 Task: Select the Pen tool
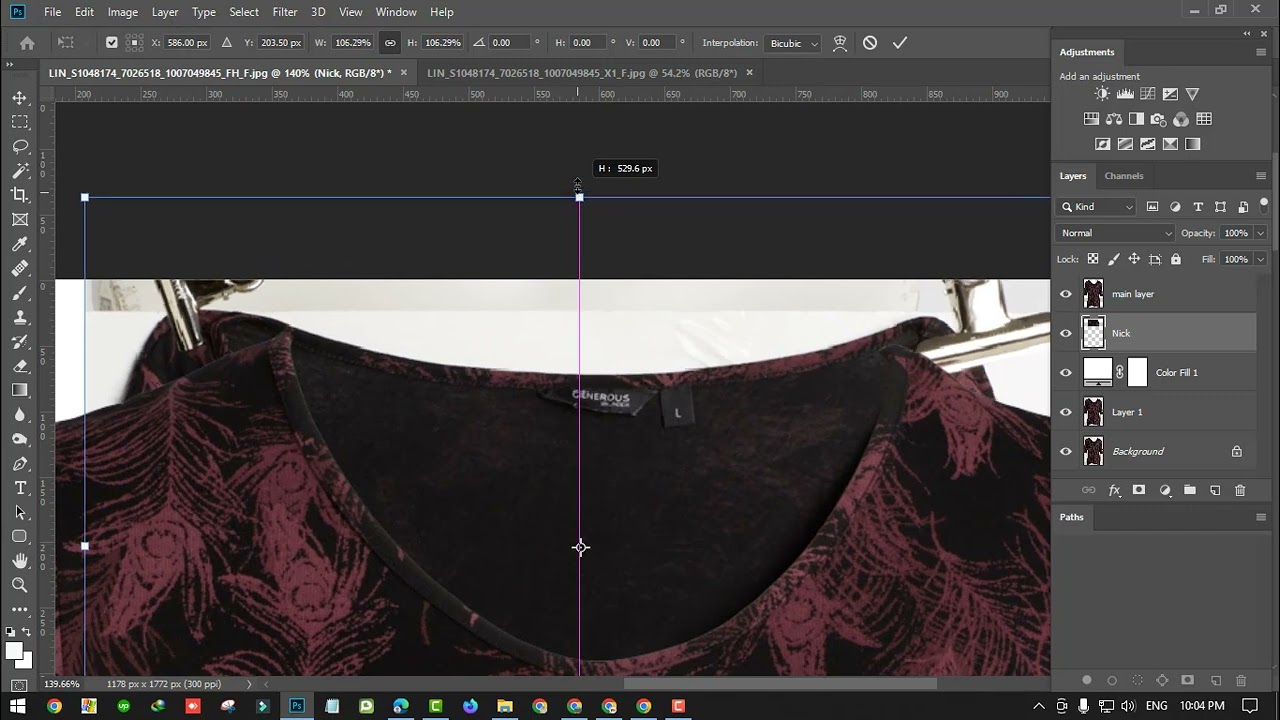coord(20,464)
